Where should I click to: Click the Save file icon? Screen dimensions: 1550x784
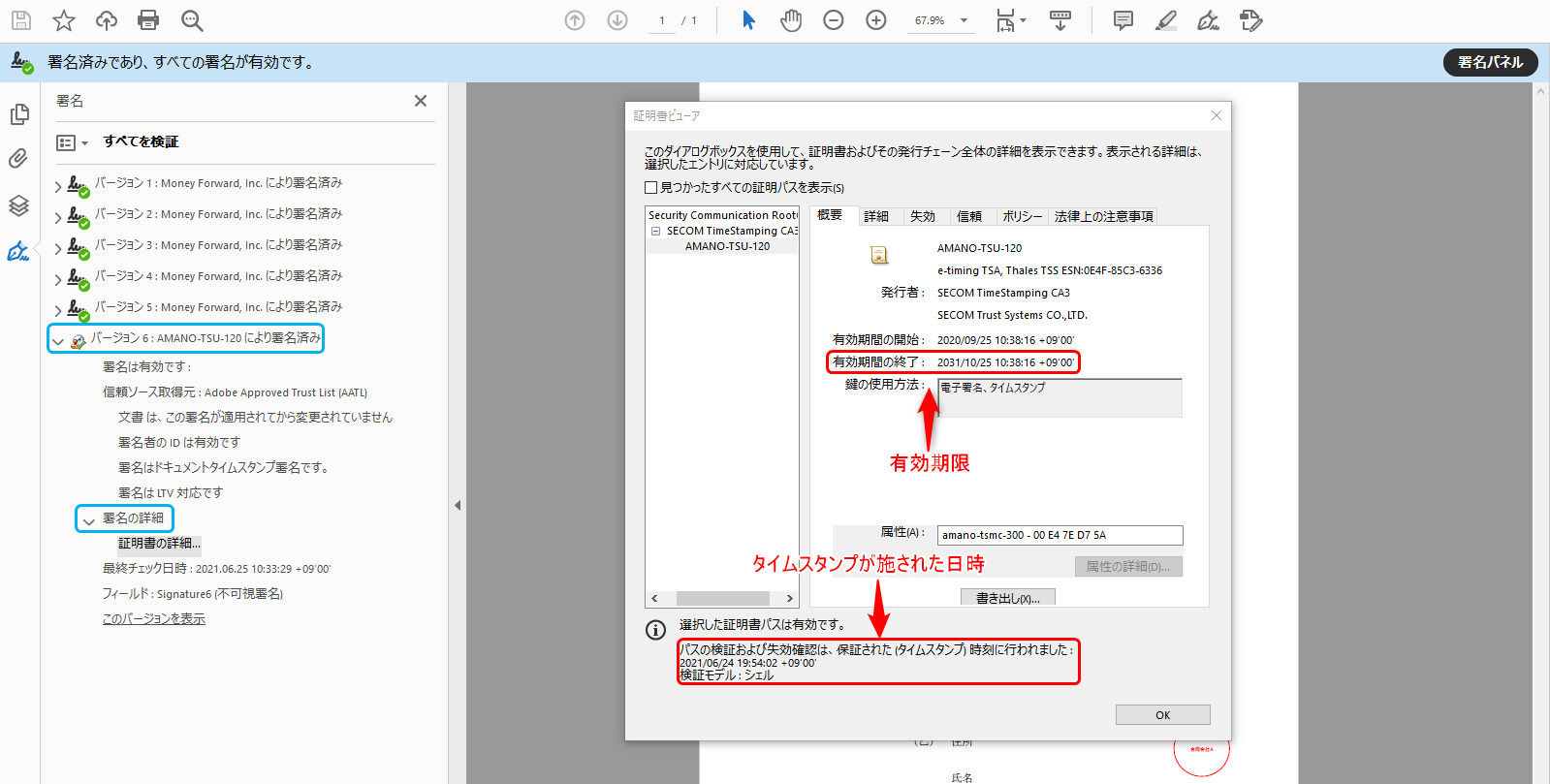click(20, 20)
